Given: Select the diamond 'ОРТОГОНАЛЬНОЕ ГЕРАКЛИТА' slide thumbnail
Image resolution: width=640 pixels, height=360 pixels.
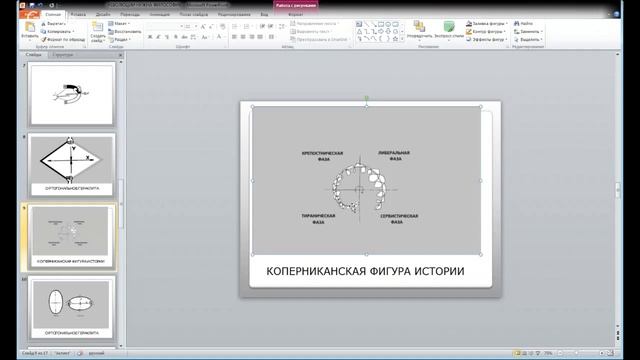Looking at the screenshot, I should point(72,165).
